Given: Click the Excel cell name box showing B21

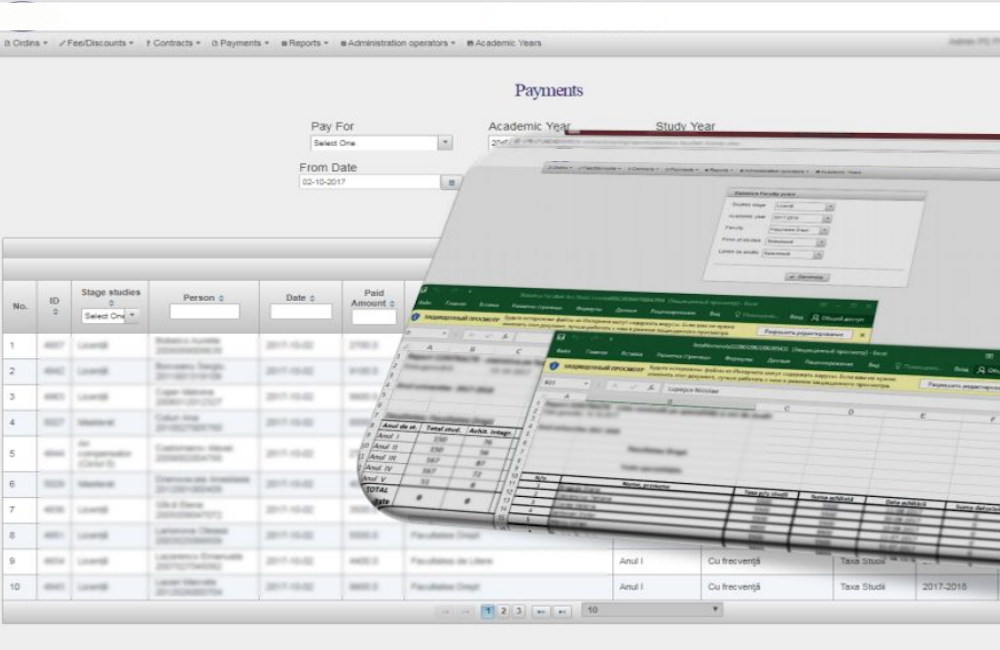Looking at the screenshot, I should point(566,383).
